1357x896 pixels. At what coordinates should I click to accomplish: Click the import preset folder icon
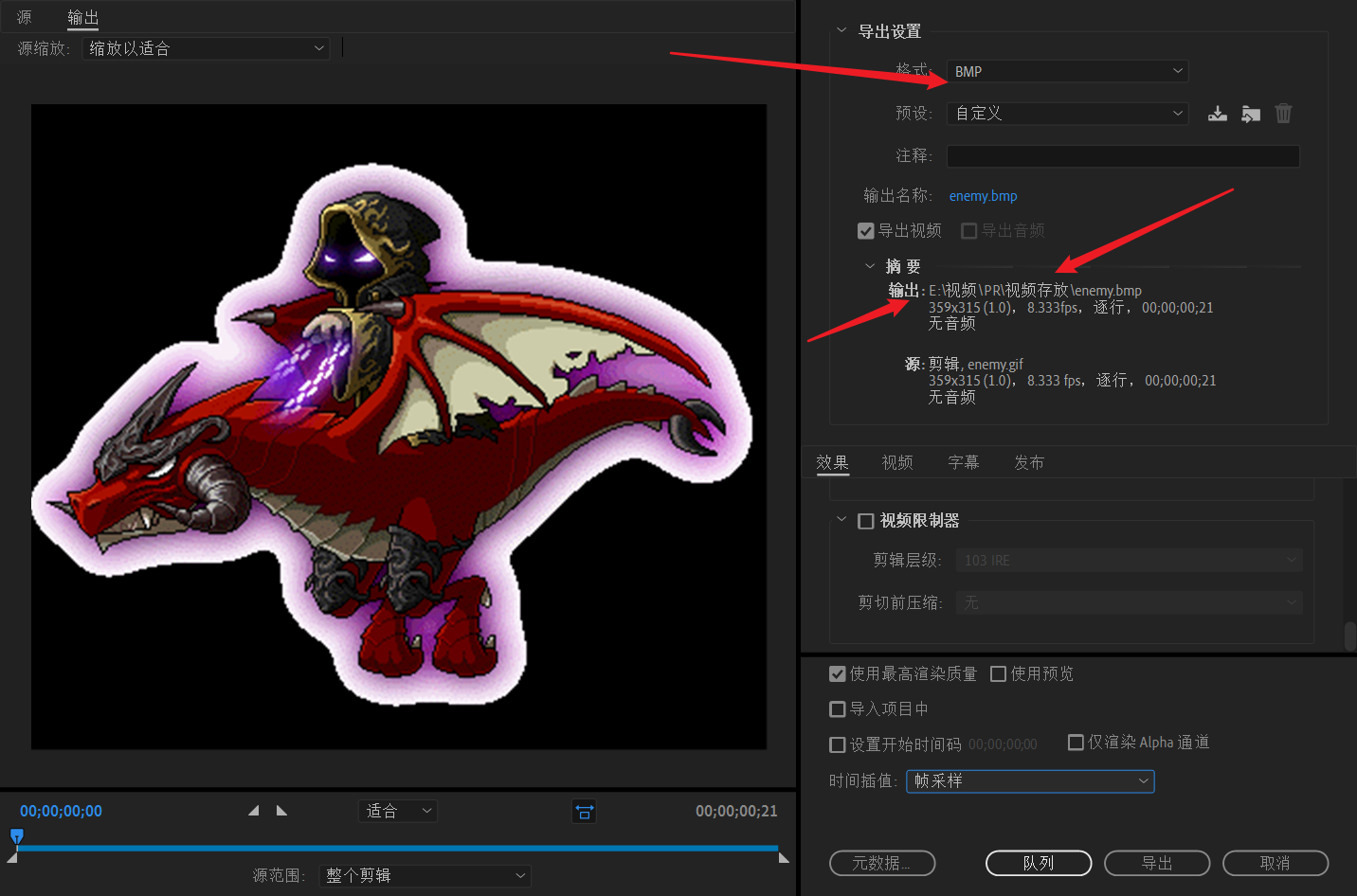[1251, 113]
